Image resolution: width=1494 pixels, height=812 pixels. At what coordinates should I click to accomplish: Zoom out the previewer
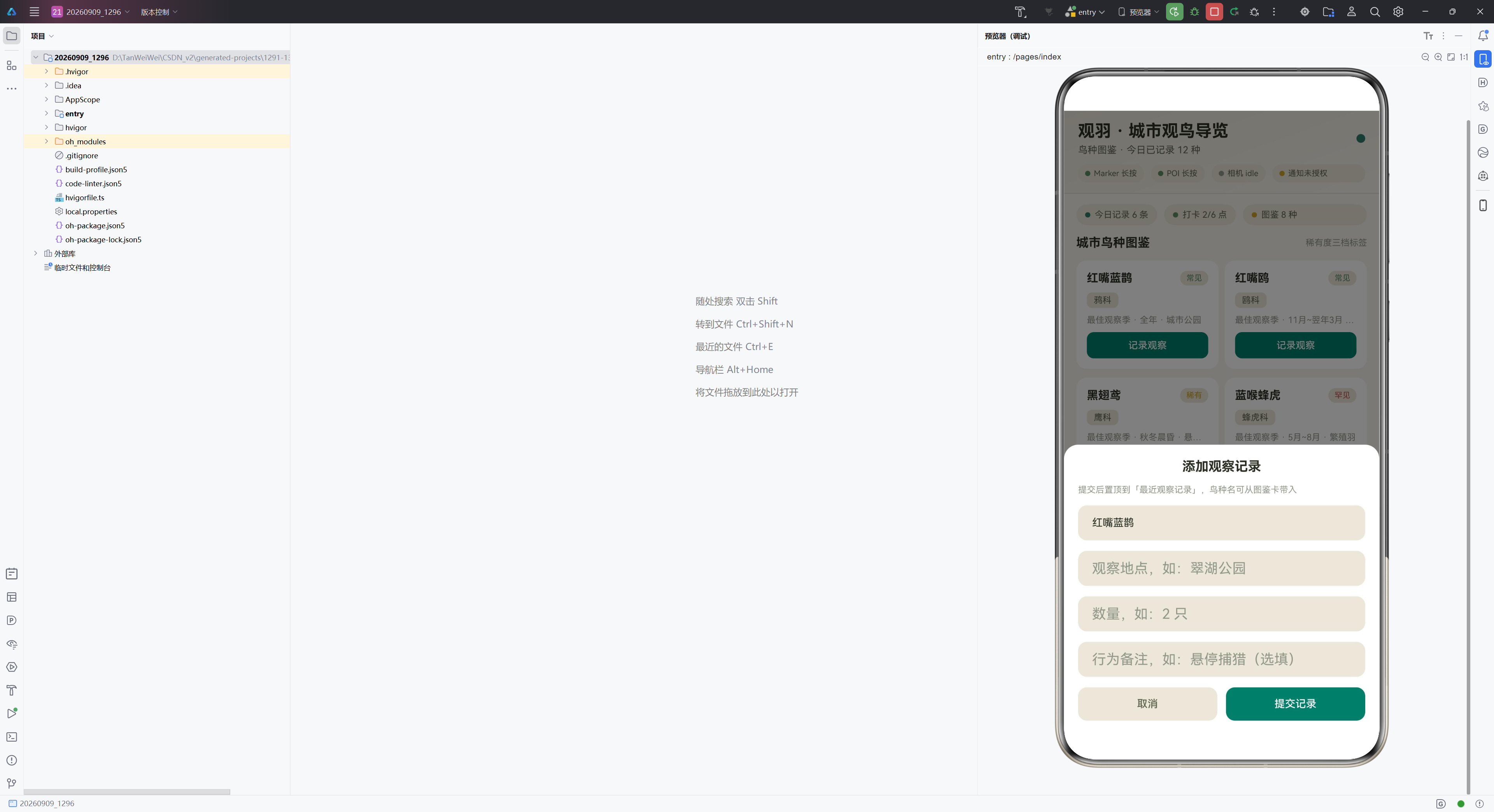[x=1425, y=57]
